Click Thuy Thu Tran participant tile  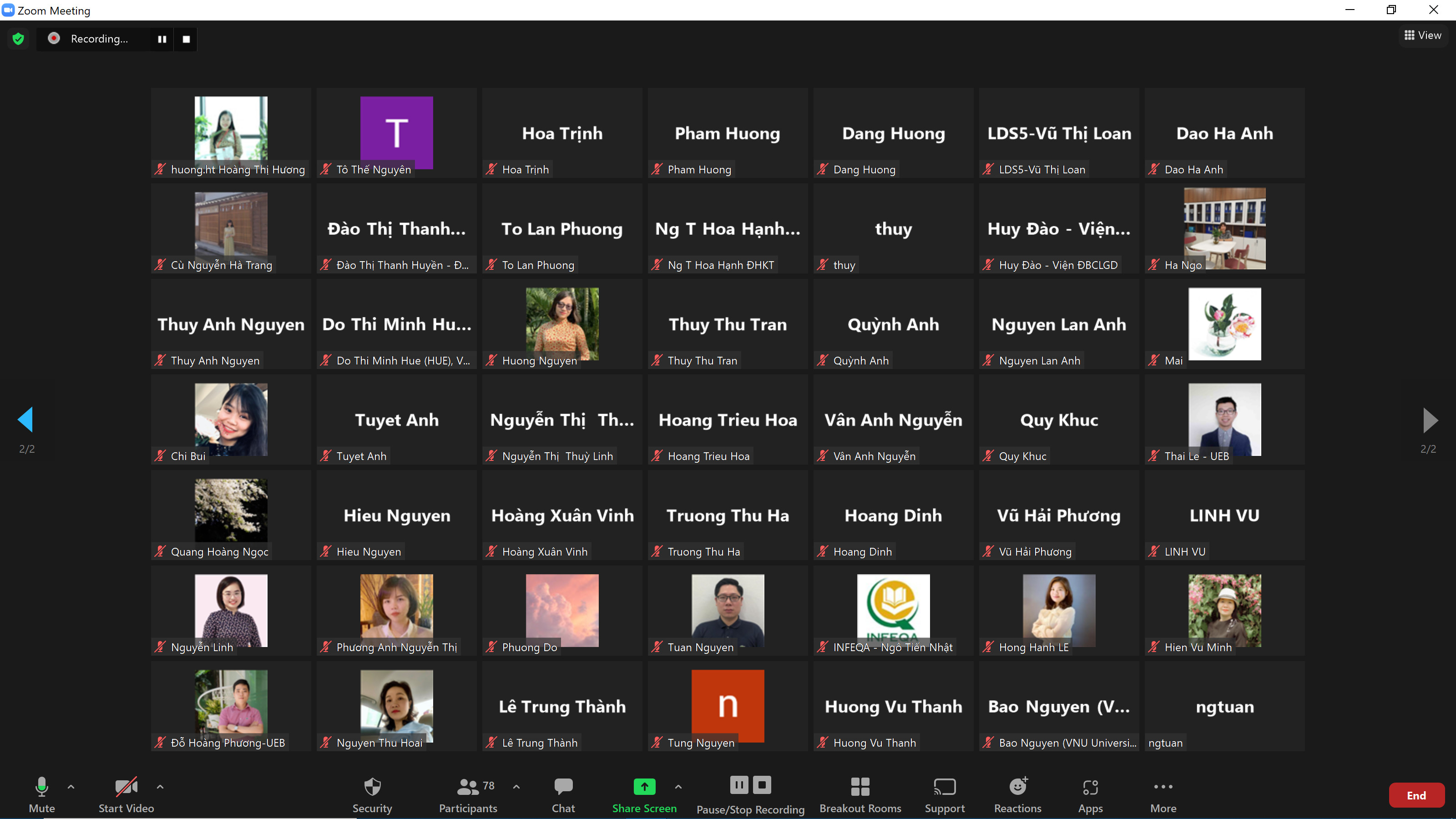[728, 324]
